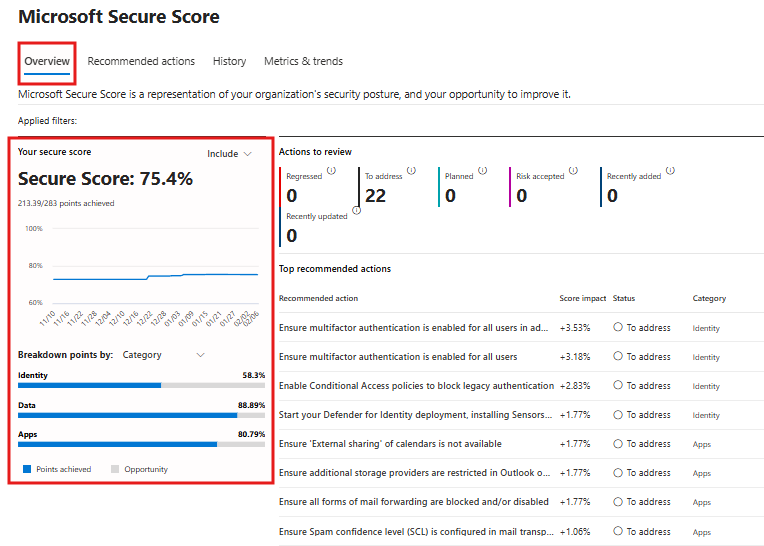
Task: Sort by the Recommended action column header
Action: pyautogui.click(x=318, y=298)
